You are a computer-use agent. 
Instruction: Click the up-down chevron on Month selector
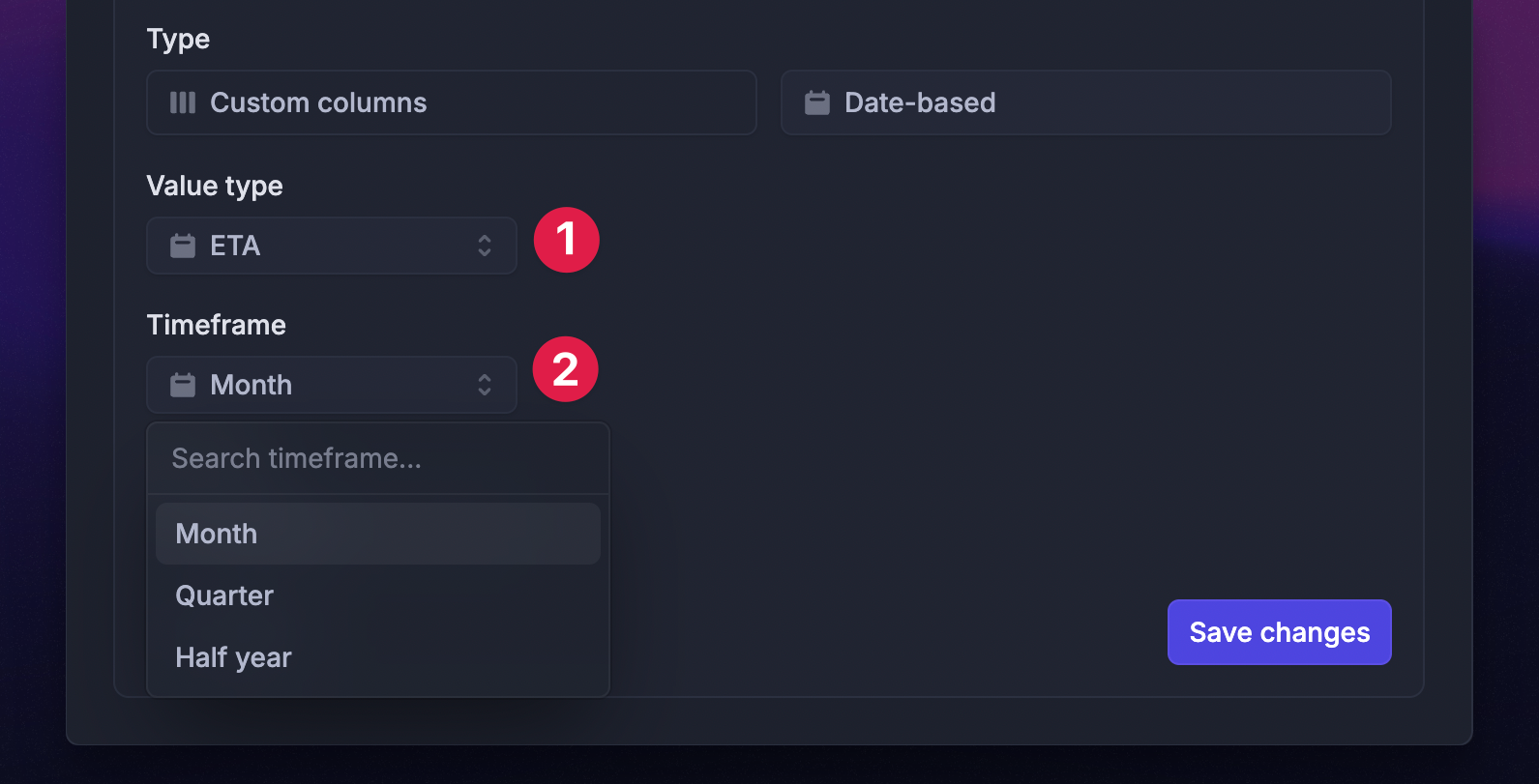[x=485, y=385]
